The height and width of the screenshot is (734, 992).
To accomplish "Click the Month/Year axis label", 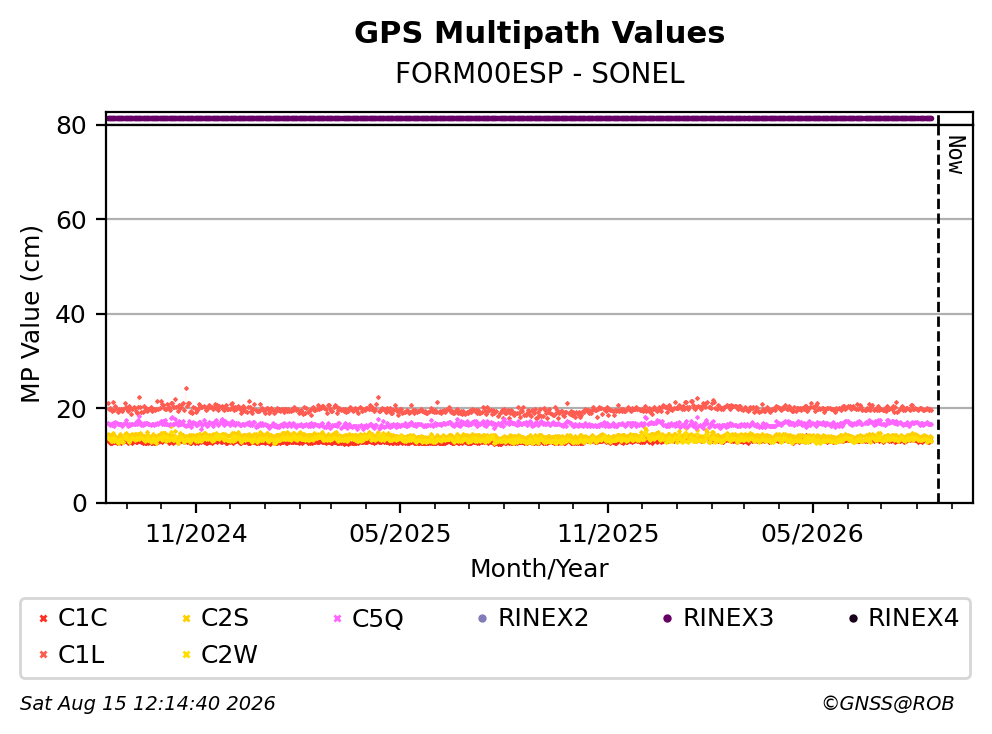I will [540, 569].
